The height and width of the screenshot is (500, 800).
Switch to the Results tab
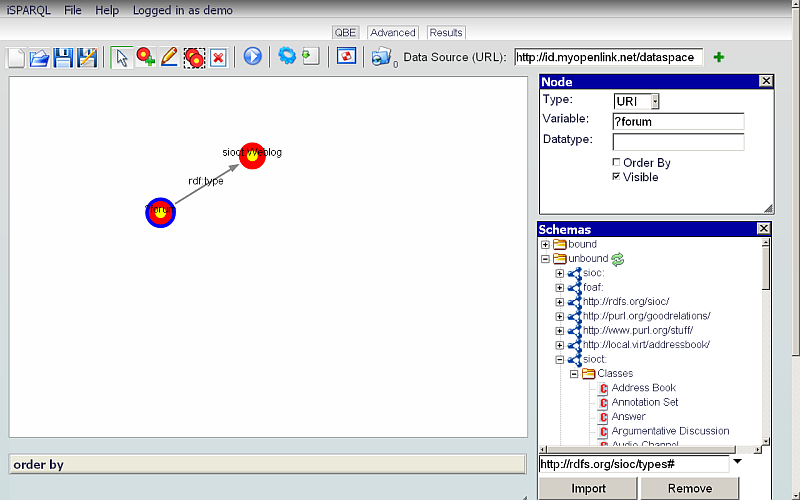tap(445, 33)
